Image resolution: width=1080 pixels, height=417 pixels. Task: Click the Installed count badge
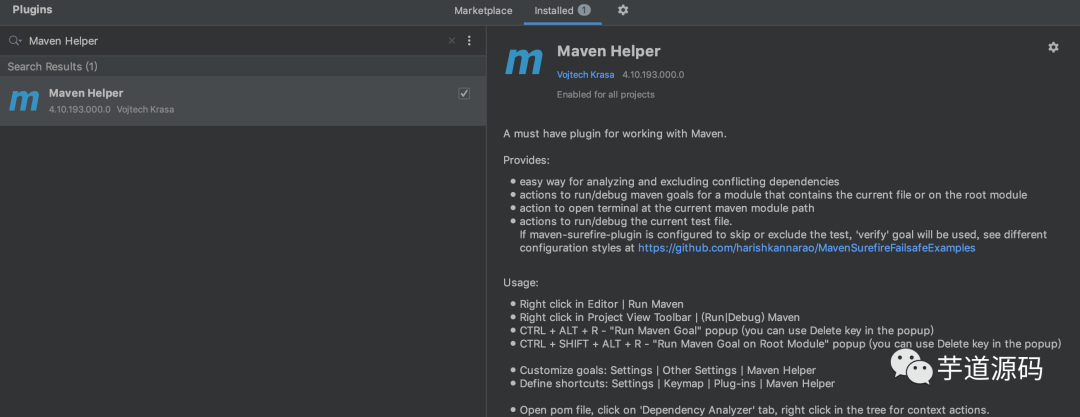584,10
